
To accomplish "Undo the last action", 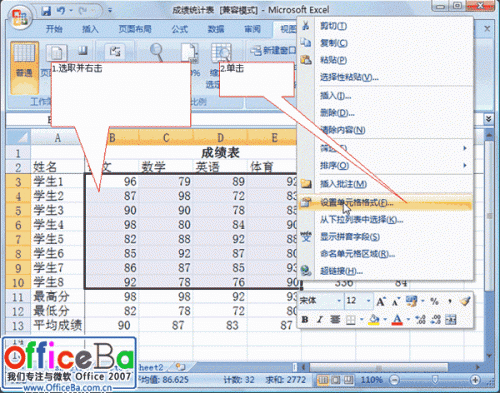I will (61, 11).
